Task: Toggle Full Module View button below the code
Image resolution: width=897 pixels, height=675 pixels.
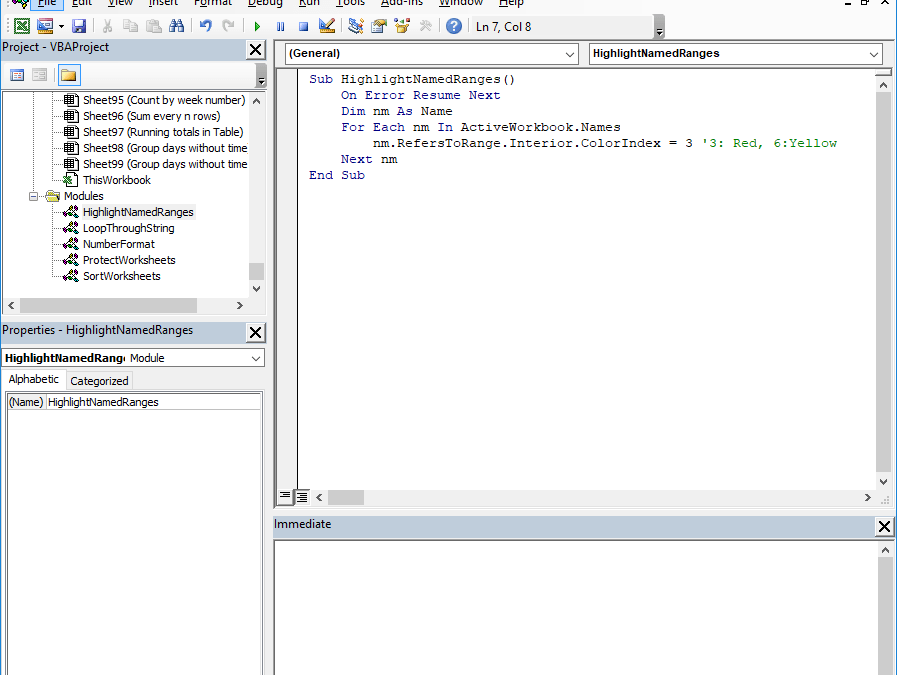Action: coord(301,497)
